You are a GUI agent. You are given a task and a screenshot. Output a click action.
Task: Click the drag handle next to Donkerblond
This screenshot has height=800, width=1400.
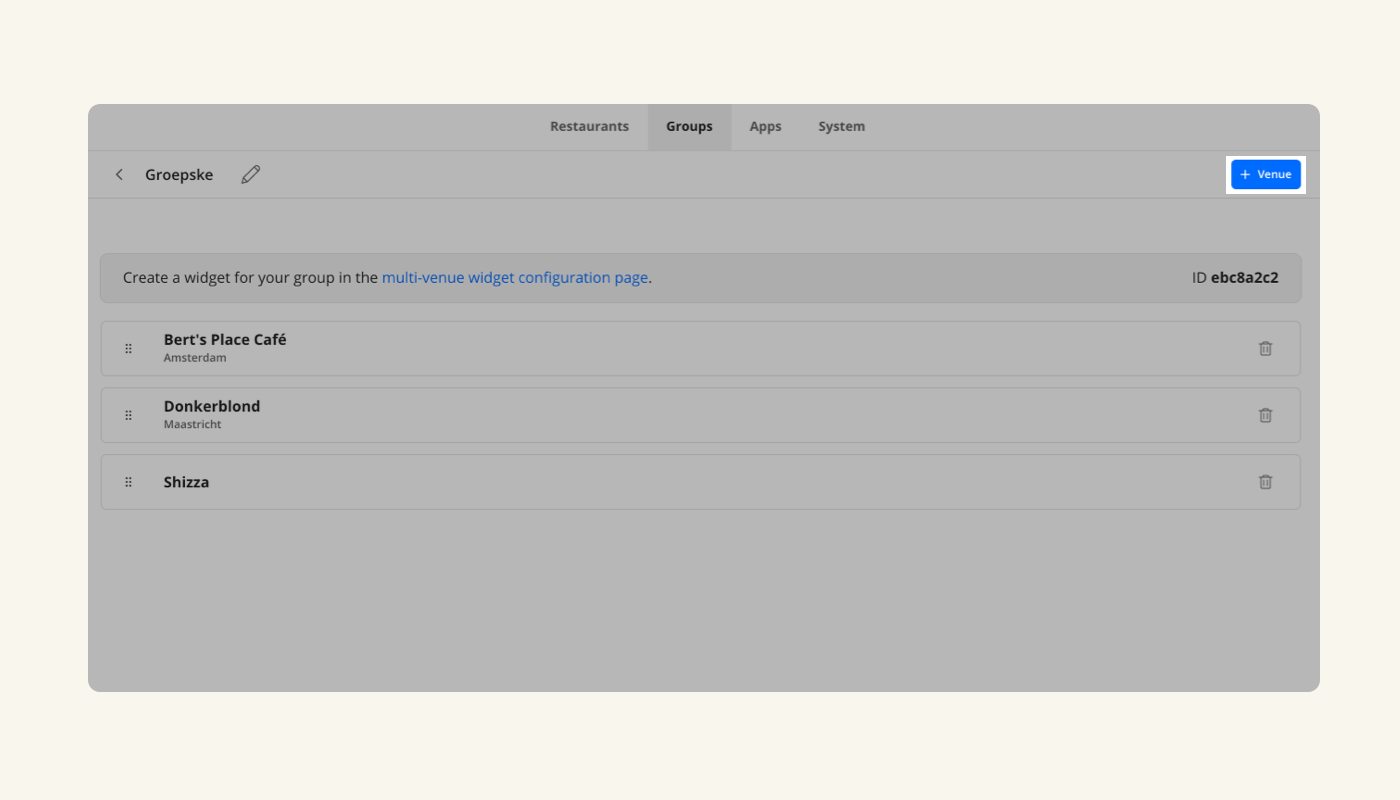coord(129,415)
